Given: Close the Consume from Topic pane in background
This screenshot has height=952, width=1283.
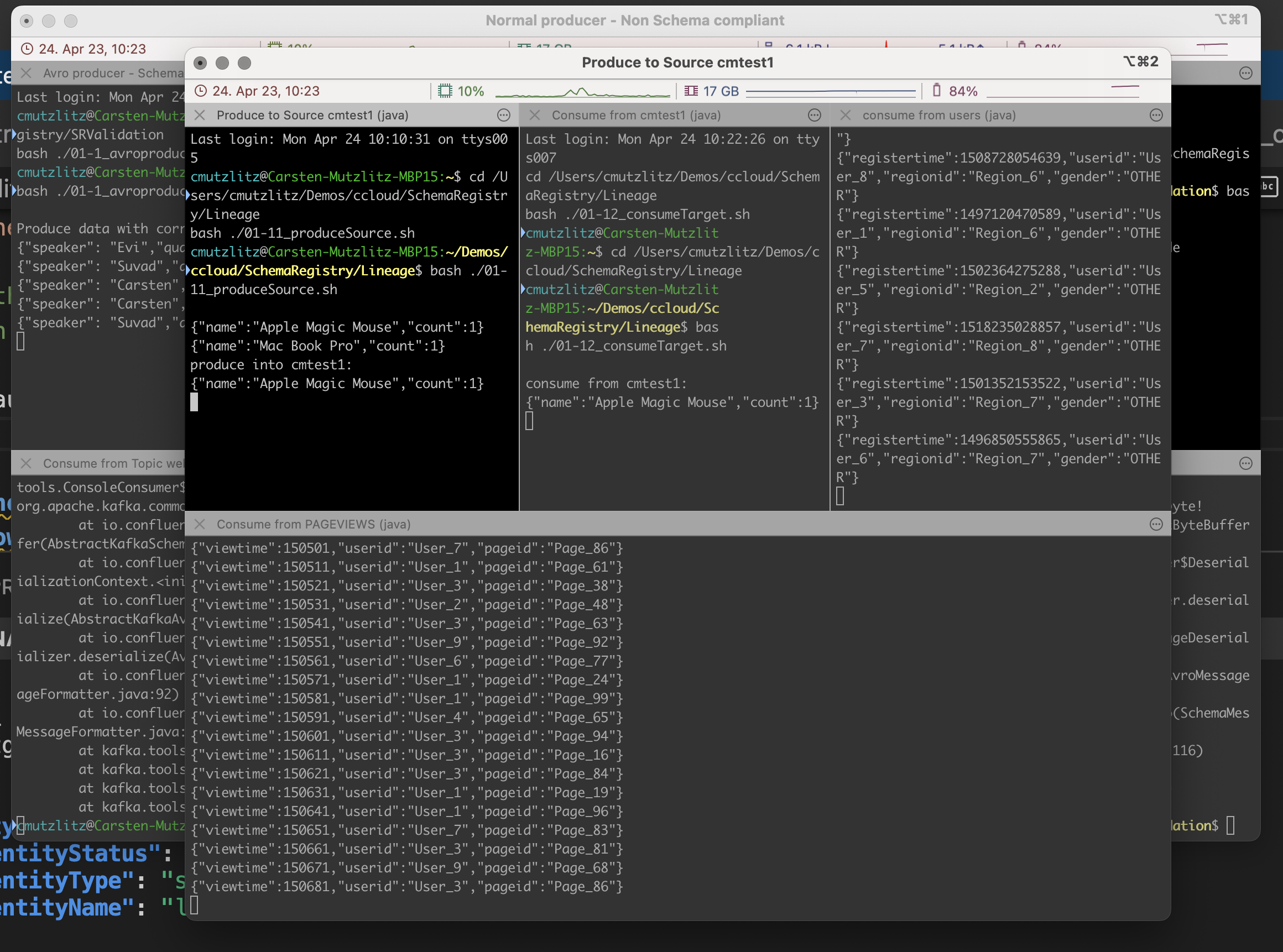Looking at the screenshot, I should pyautogui.click(x=26, y=464).
